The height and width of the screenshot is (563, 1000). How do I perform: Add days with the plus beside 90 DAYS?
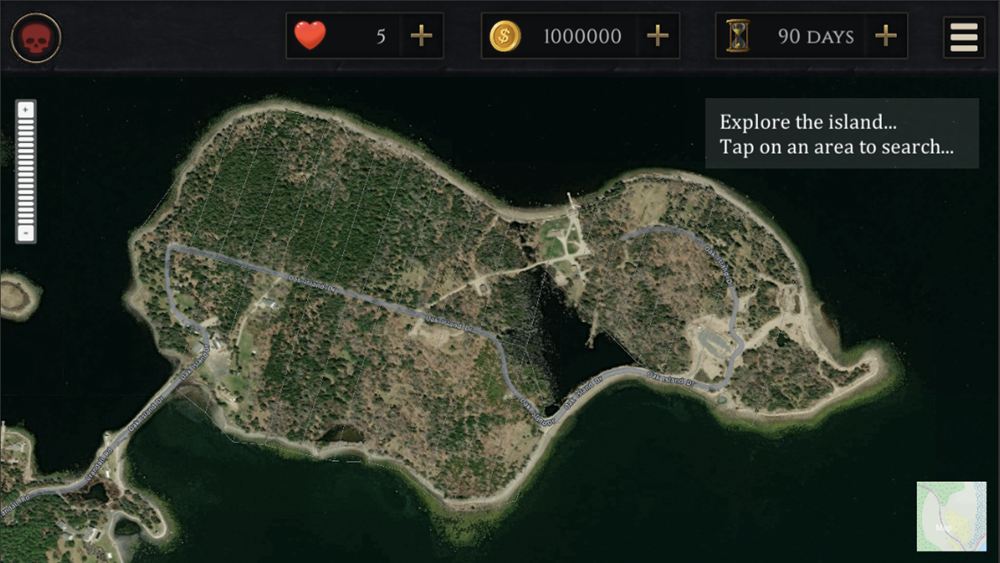click(x=886, y=36)
